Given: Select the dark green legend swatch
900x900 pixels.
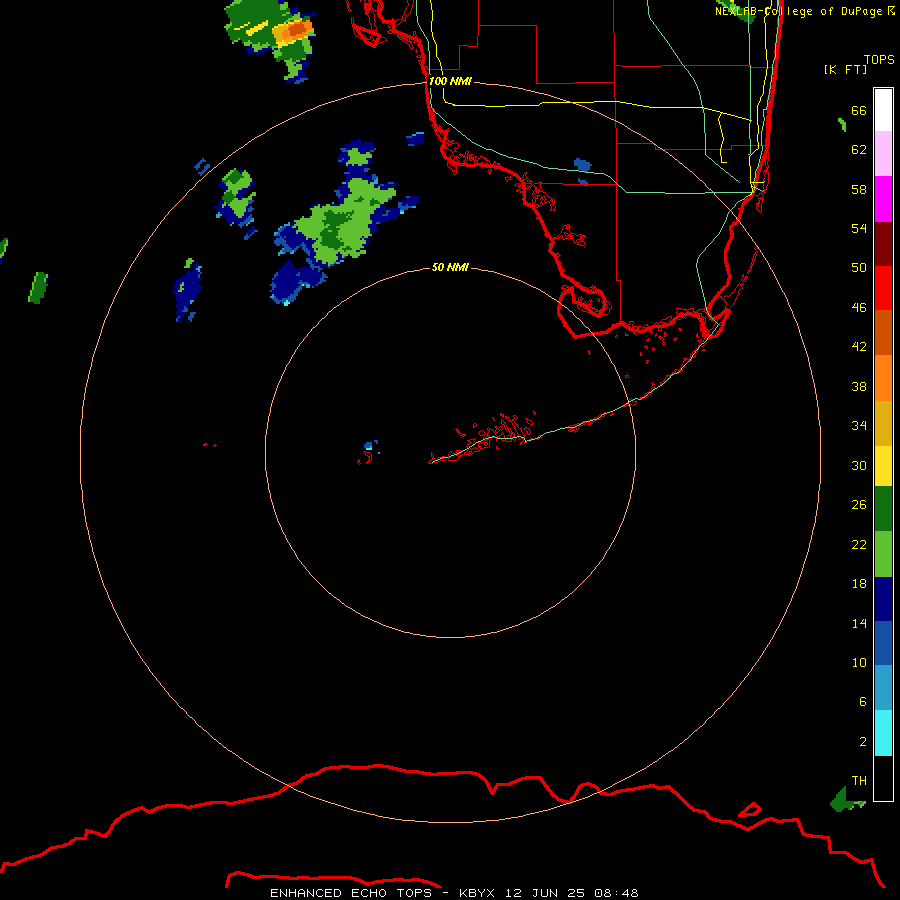Looking at the screenshot, I should (883, 509).
